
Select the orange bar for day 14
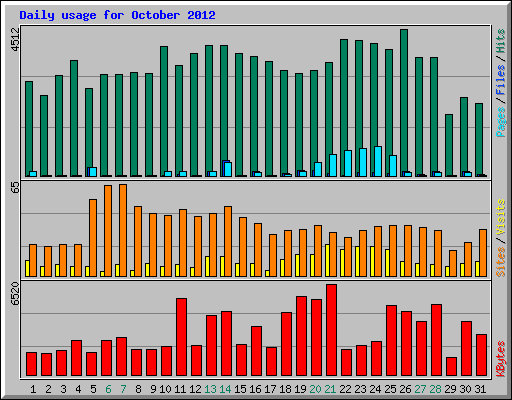click(x=228, y=241)
